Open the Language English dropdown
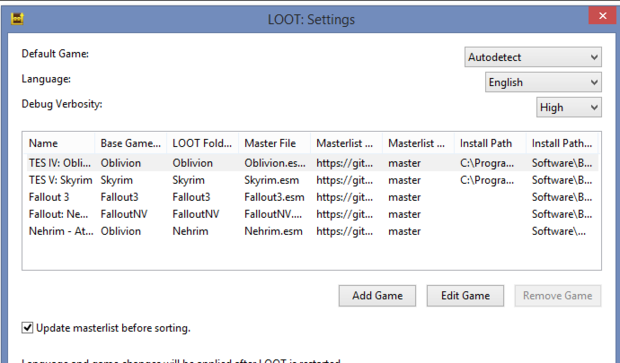 click(543, 82)
